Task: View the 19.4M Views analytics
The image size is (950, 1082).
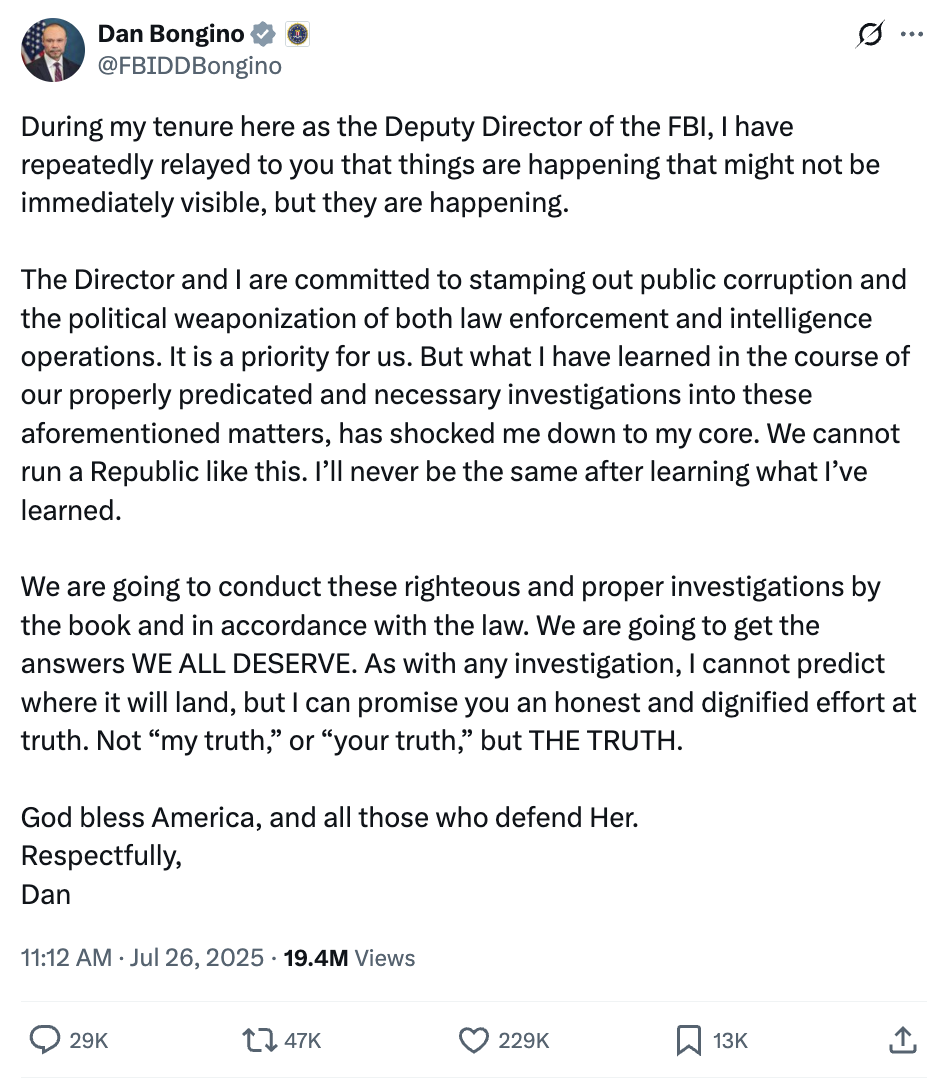Action: point(349,958)
